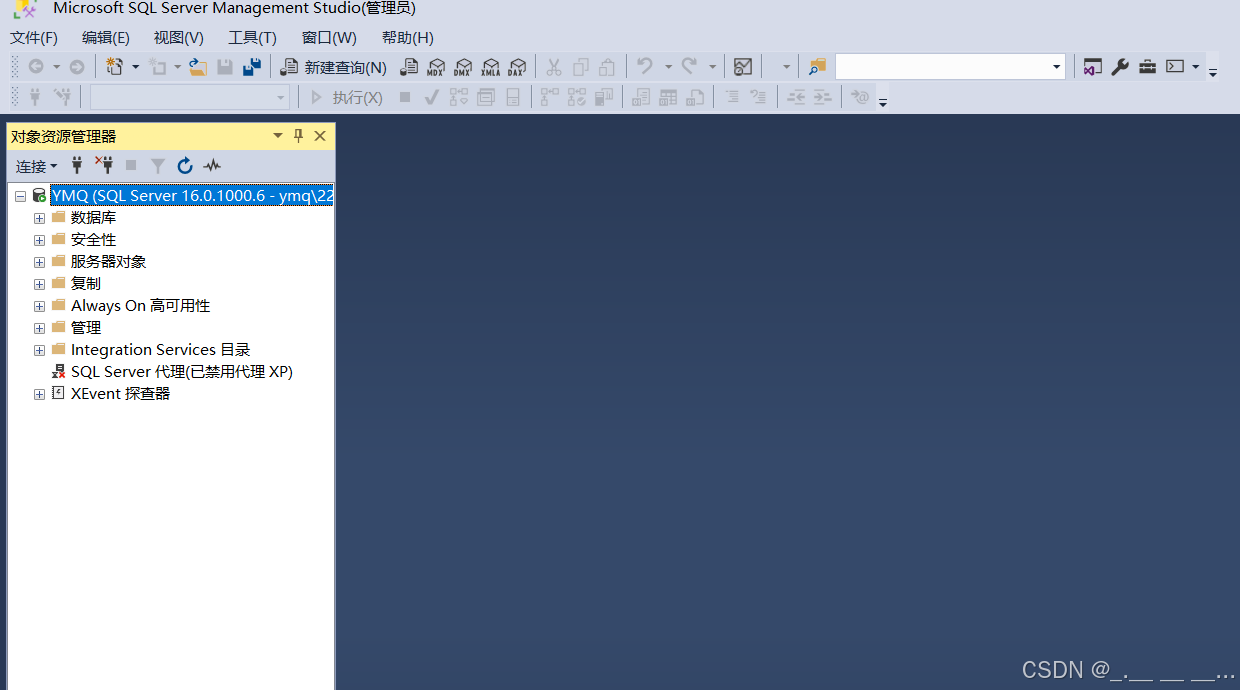Open 窗口(W) menu
The image size is (1240, 690).
[x=329, y=38]
